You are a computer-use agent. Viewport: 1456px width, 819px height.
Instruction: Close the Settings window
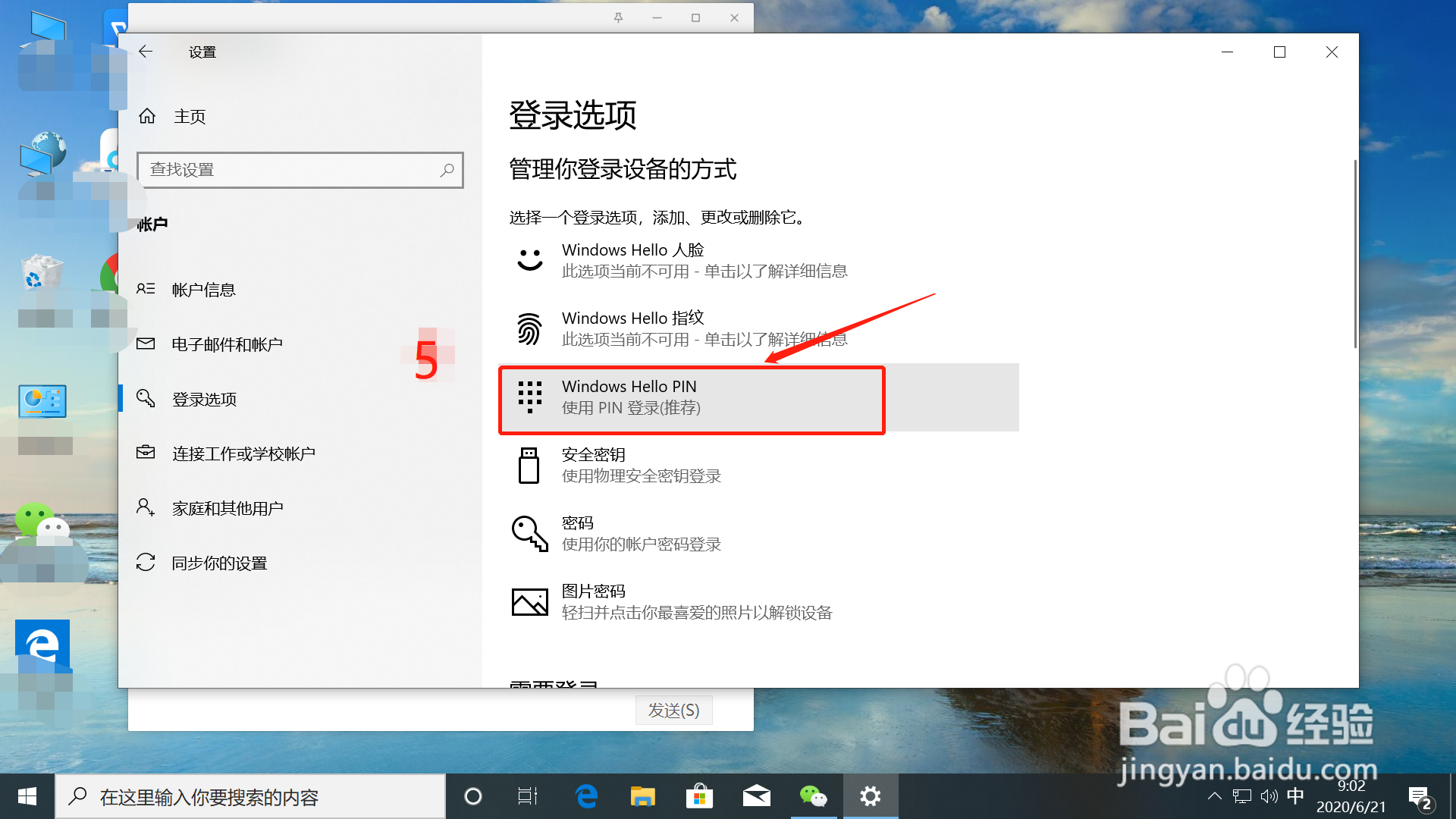1332,52
